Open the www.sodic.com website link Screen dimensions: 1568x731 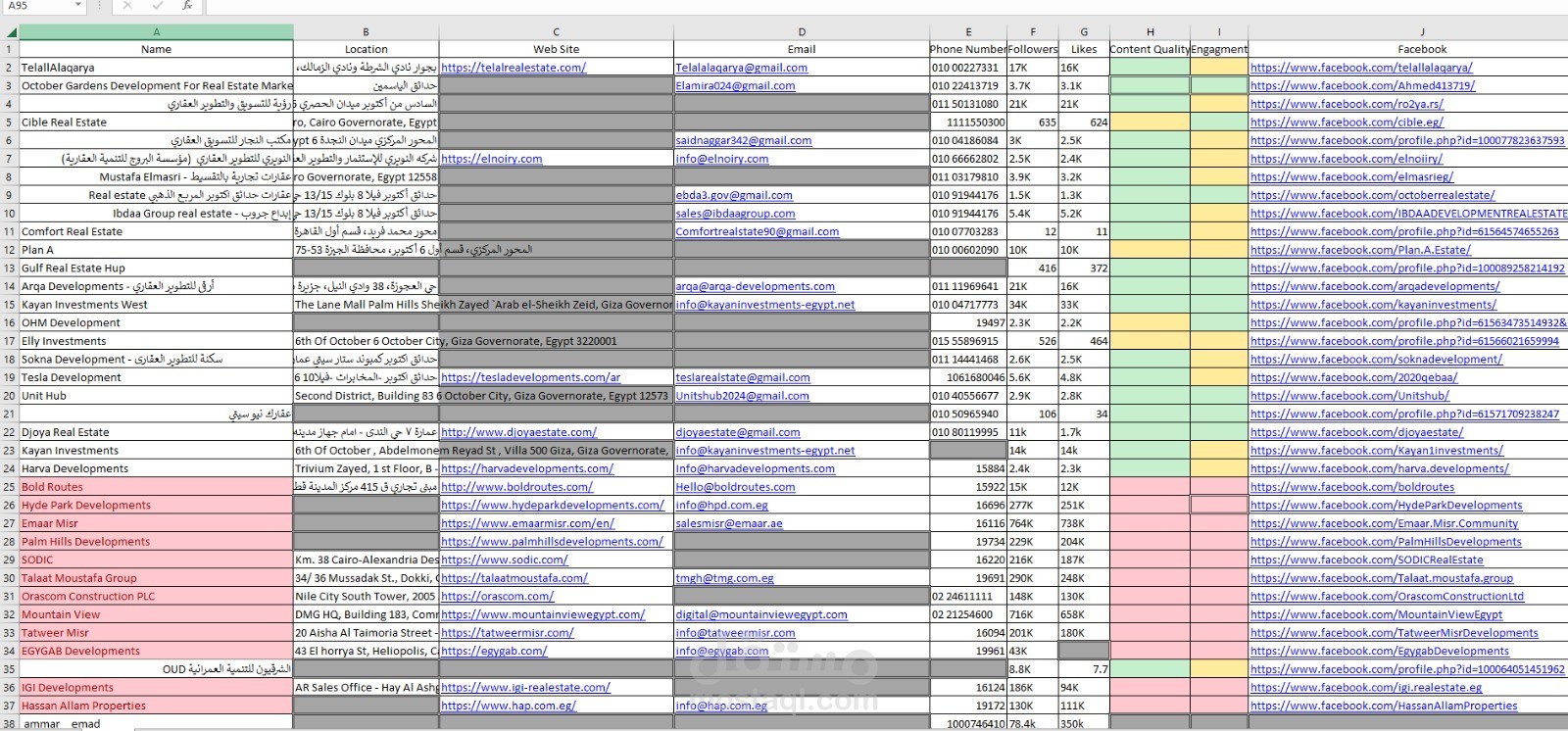click(504, 560)
